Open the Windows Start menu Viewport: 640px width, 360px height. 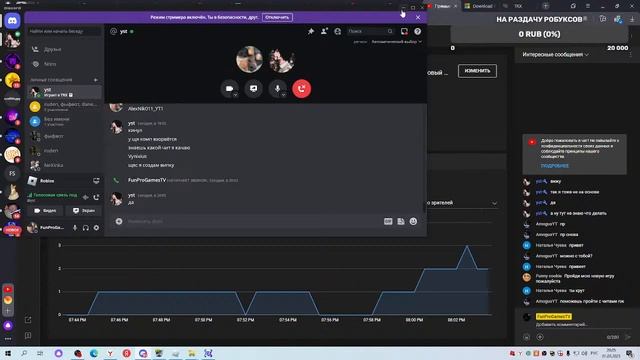pyautogui.click(x=7, y=353)
